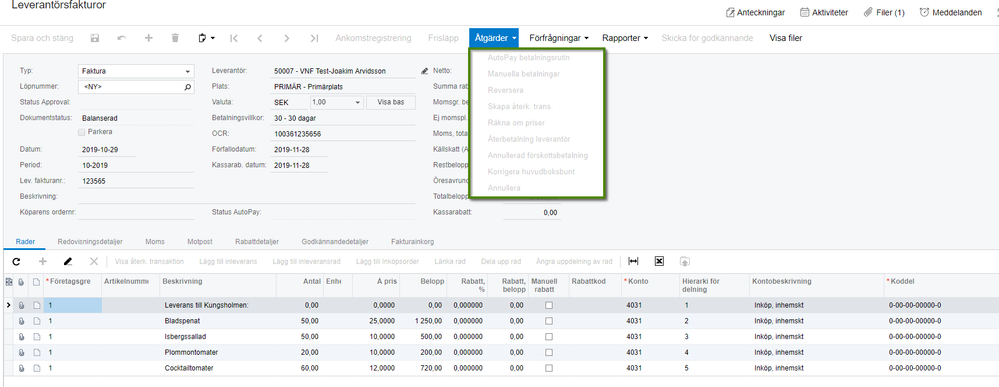Open the Rapporter dropdown menu
Viewport: 999px width, 387px height.
(625, 38)
